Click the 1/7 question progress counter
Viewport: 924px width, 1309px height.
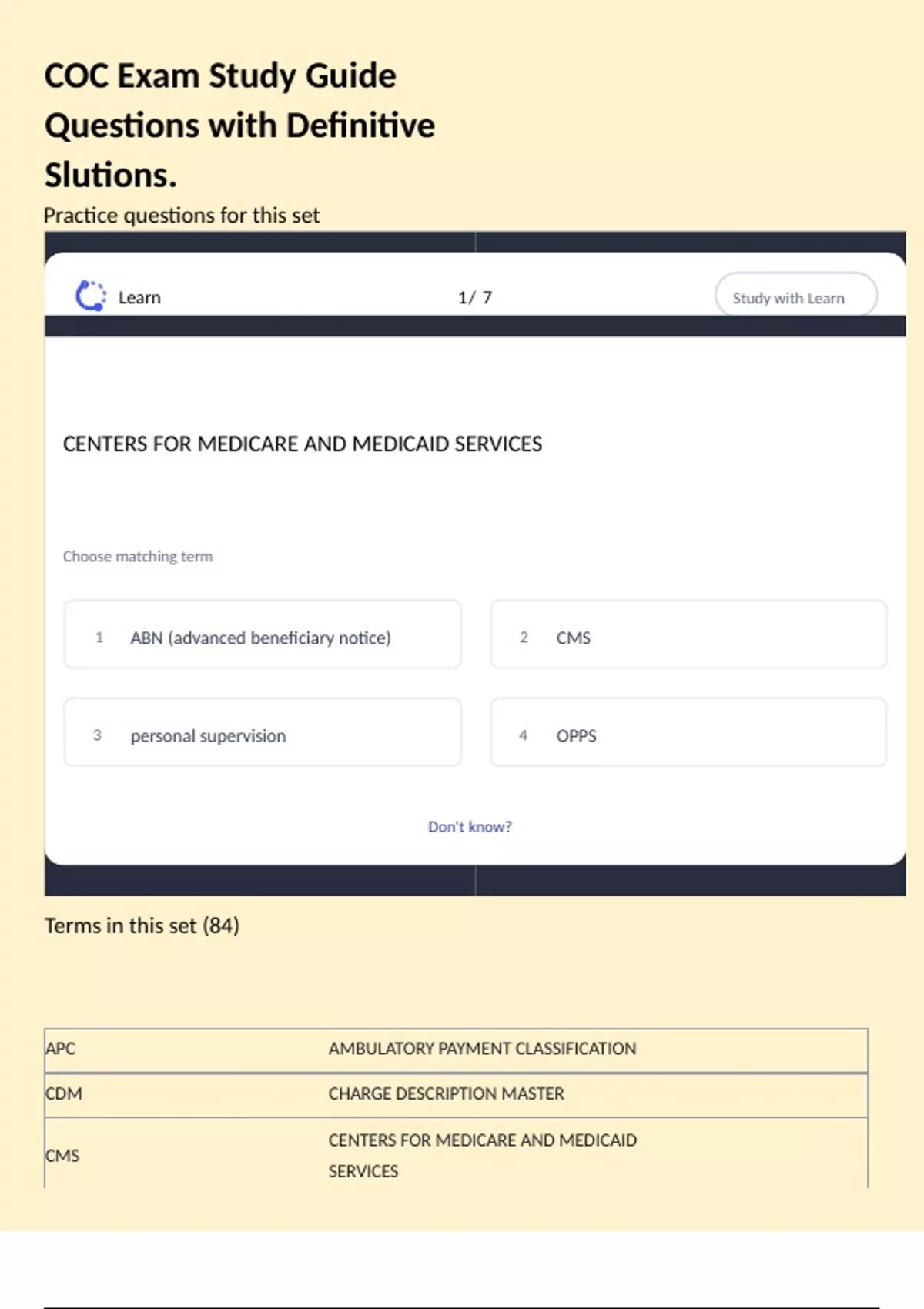coord(475,298)
